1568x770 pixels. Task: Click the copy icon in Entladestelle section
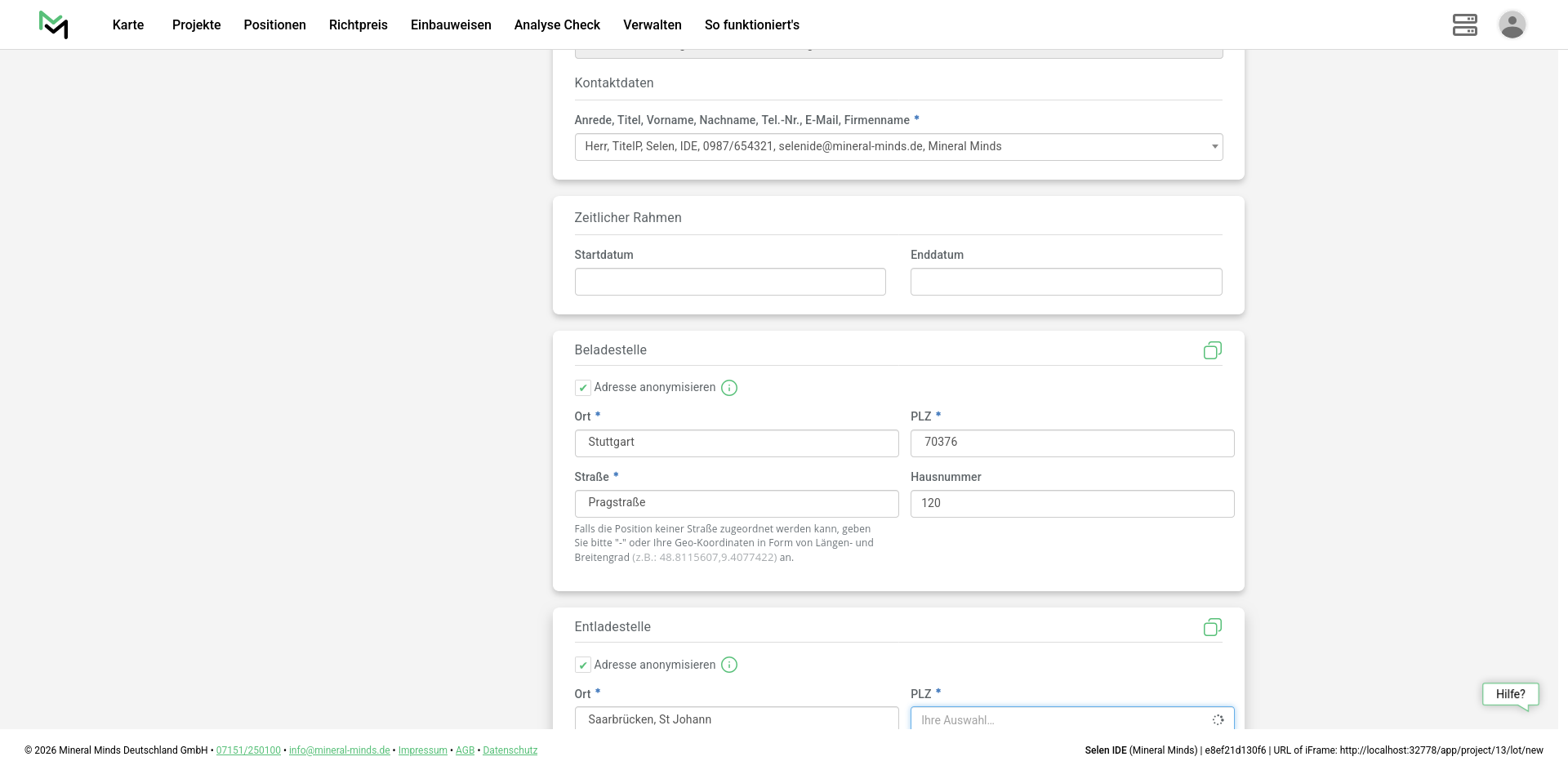1212,627
